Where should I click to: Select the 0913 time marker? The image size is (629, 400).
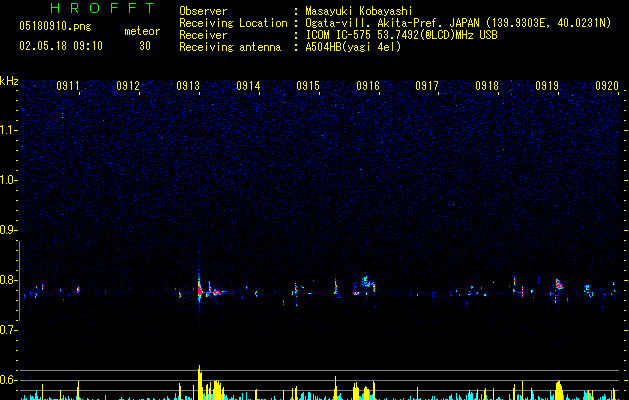(188, 85)
